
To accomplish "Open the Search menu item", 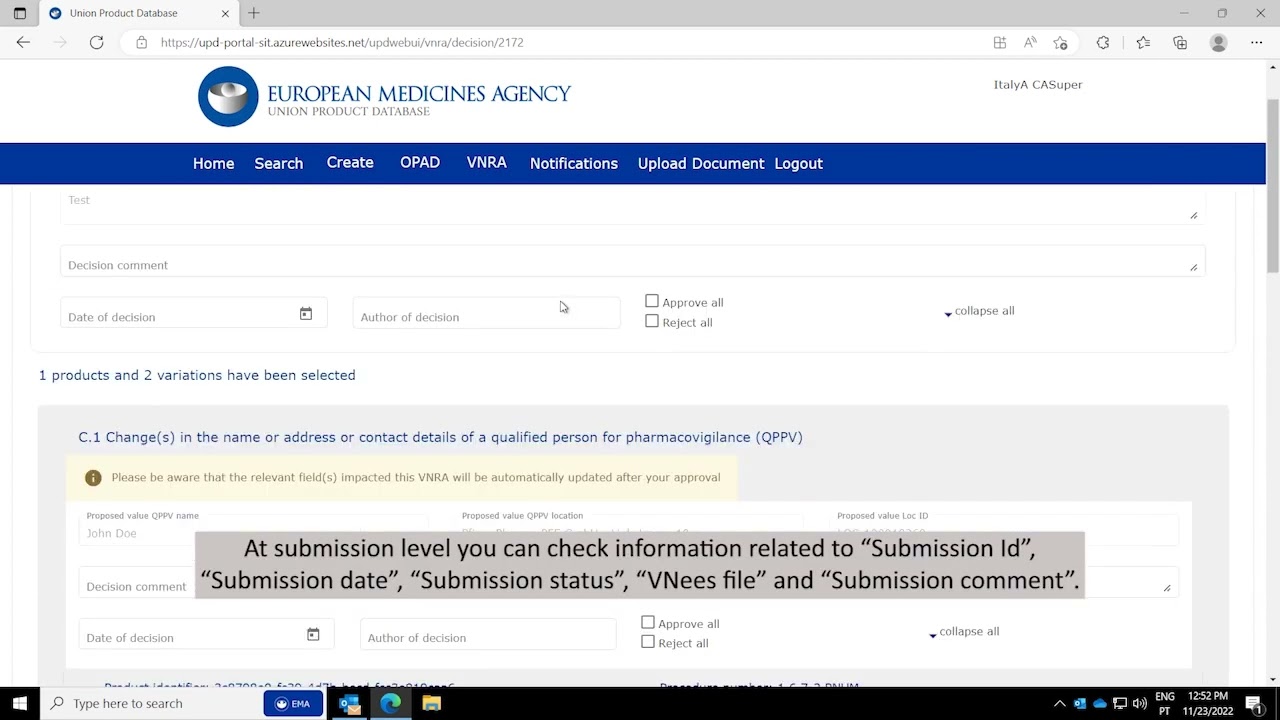I will (x=278, y=163).
